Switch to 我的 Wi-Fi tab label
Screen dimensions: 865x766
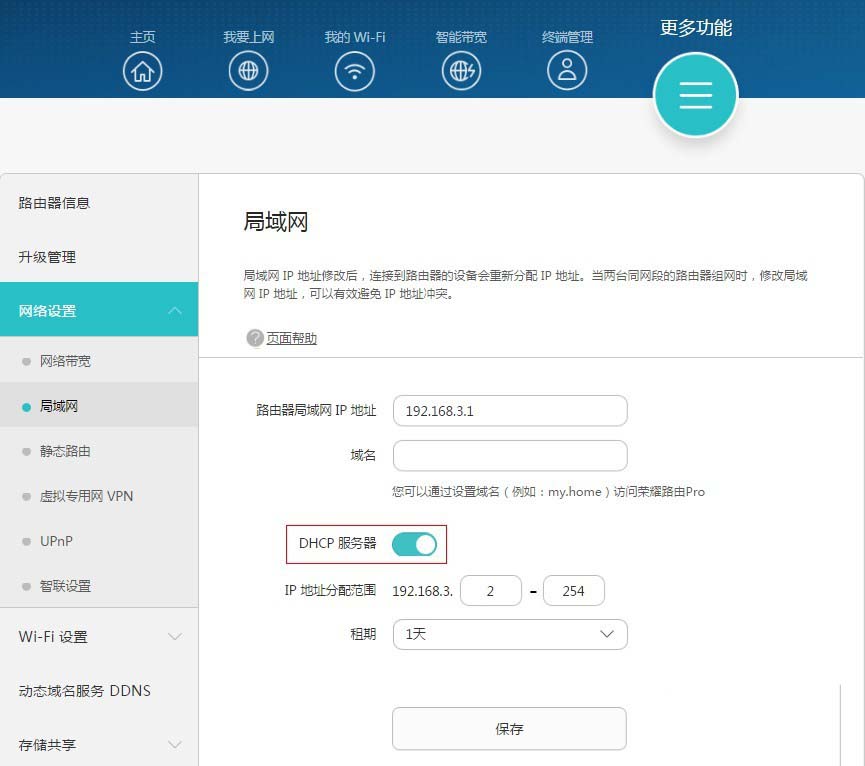click(x=355, y=37)
